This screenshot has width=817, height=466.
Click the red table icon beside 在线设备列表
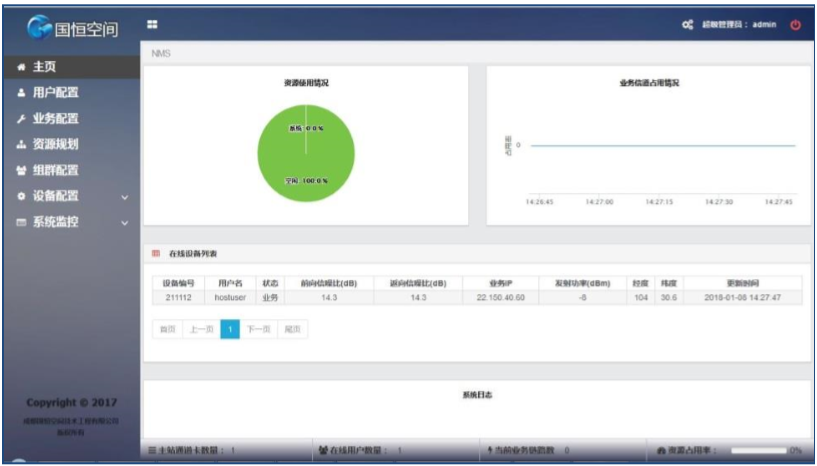point(156,254)
